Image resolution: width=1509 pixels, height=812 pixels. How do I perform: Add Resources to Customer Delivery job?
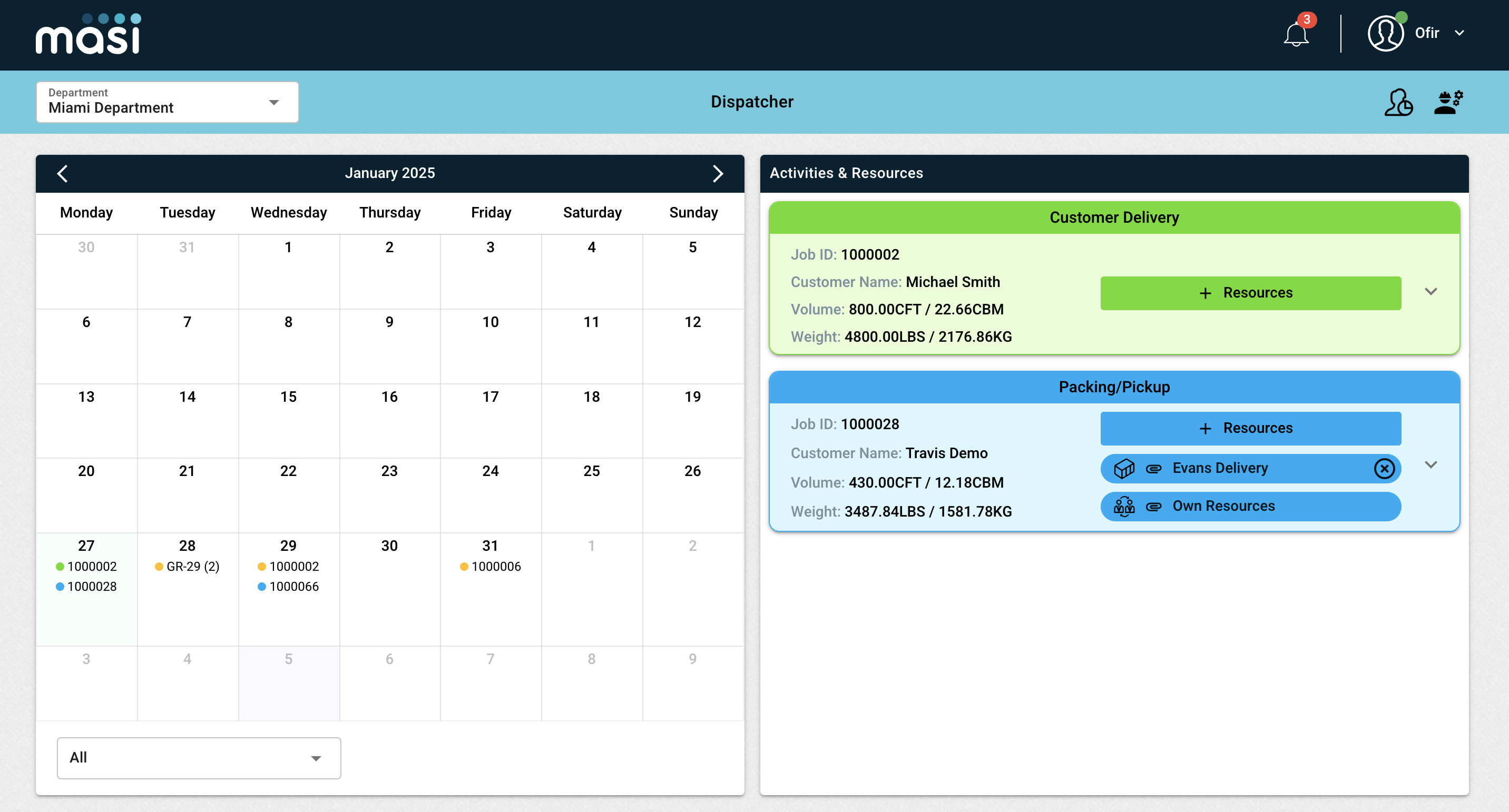tap(1250, 293)
